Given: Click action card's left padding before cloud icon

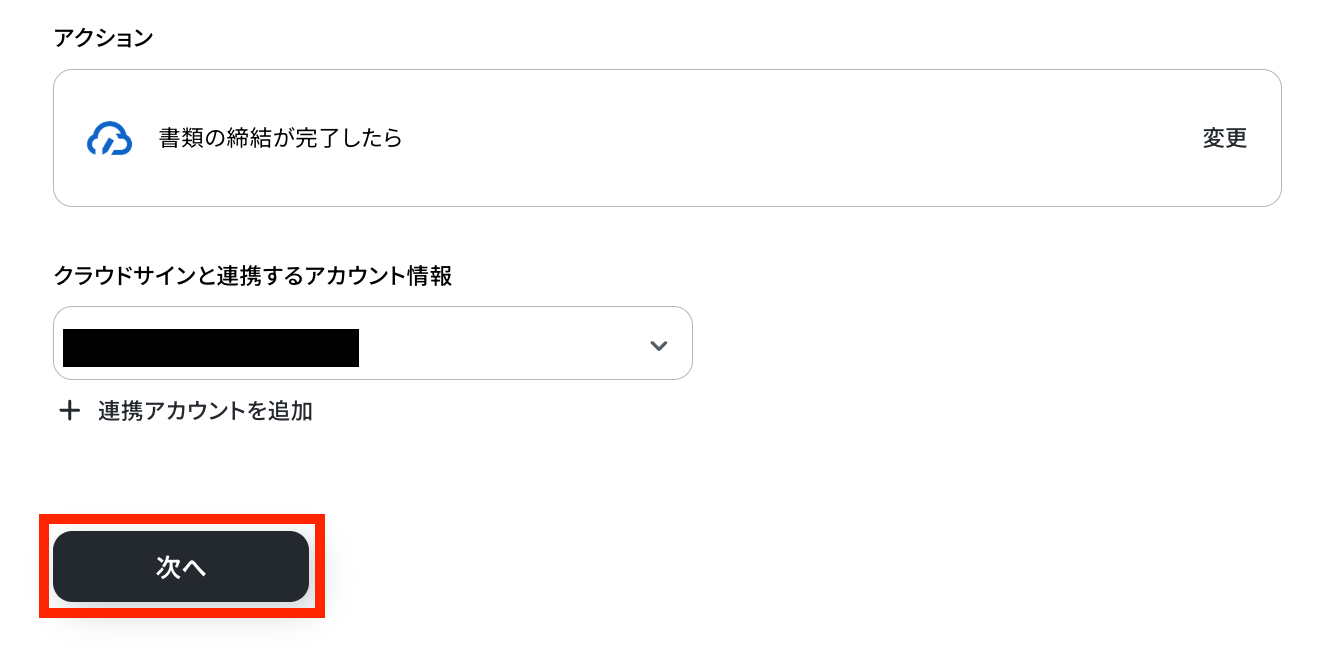Looking at the screenshot, I should tap(68, 139).
